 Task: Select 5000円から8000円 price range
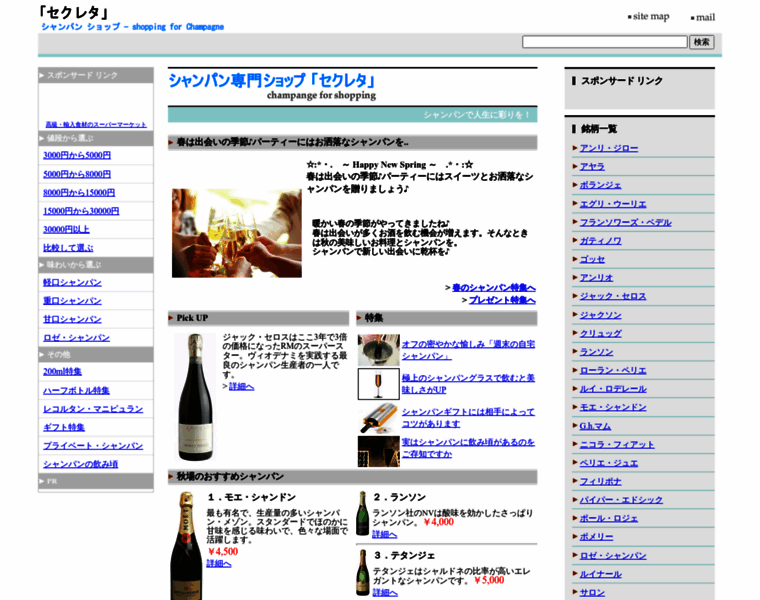pyautogui.click(x=77, y=174)
